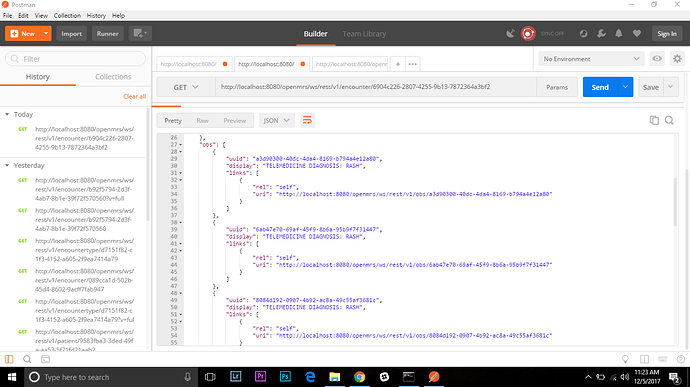Collapse JSON fold arrow at line 48
This screenshot has height=387, width=690.
pos(180,293)
